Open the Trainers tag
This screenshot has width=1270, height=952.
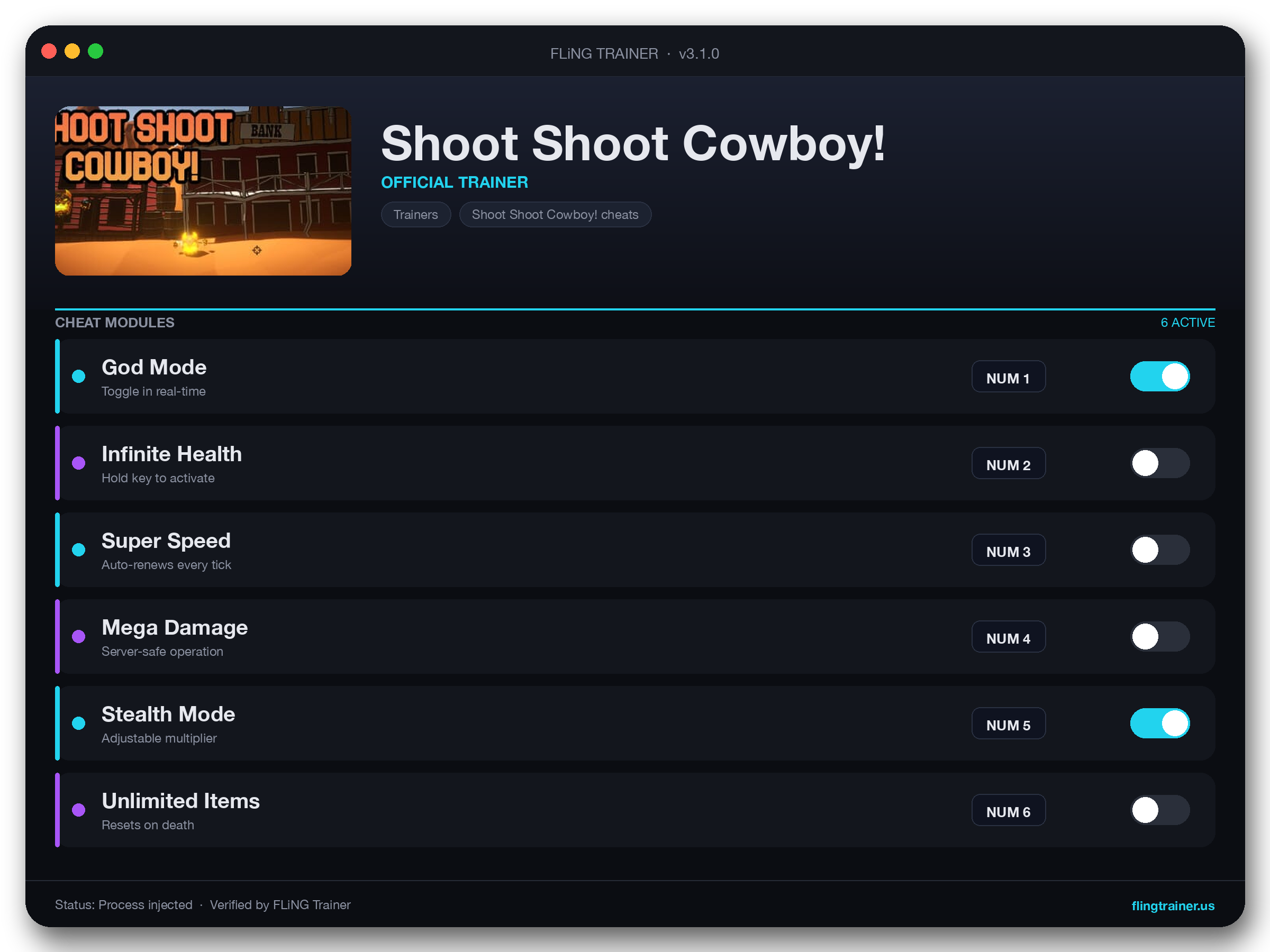416,215
